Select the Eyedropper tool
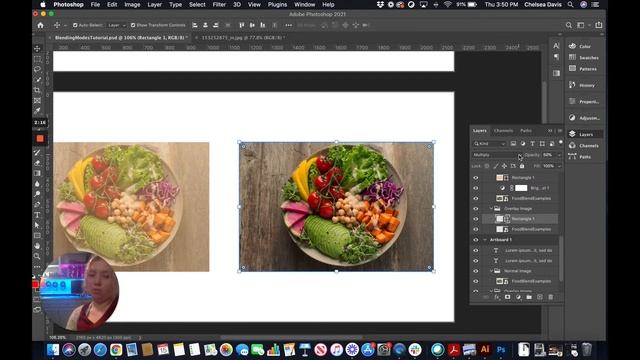This screenshot has height=360, width=640. [x=37, y=111]
